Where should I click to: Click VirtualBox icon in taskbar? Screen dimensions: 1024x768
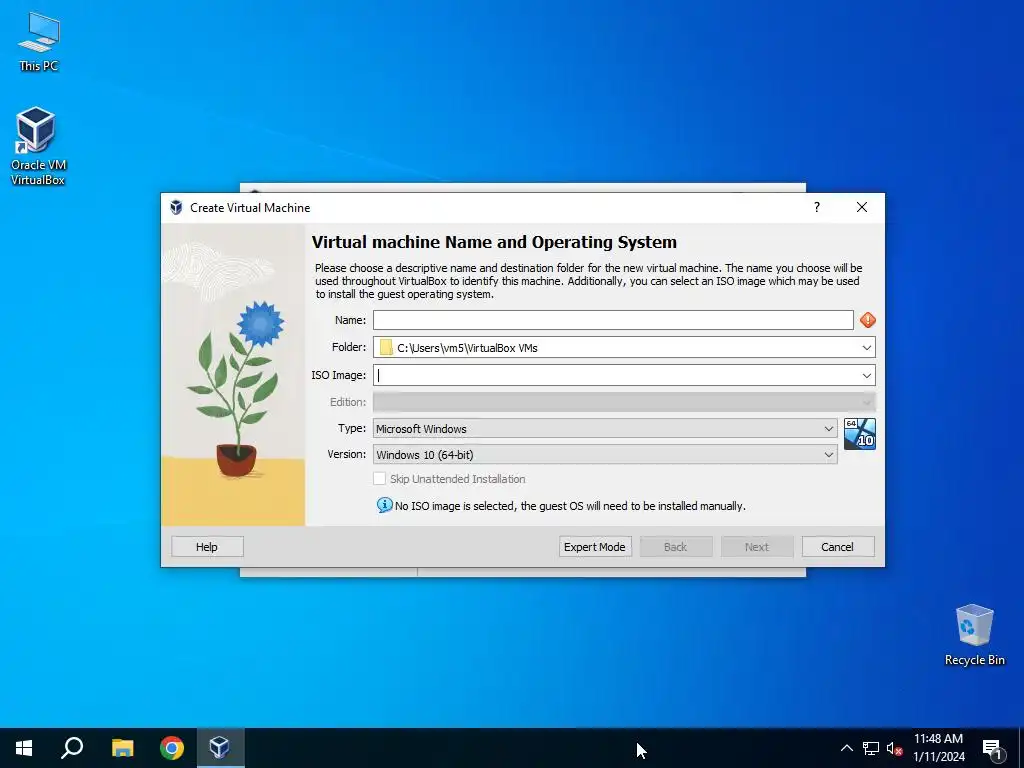[x=219, y=748]
